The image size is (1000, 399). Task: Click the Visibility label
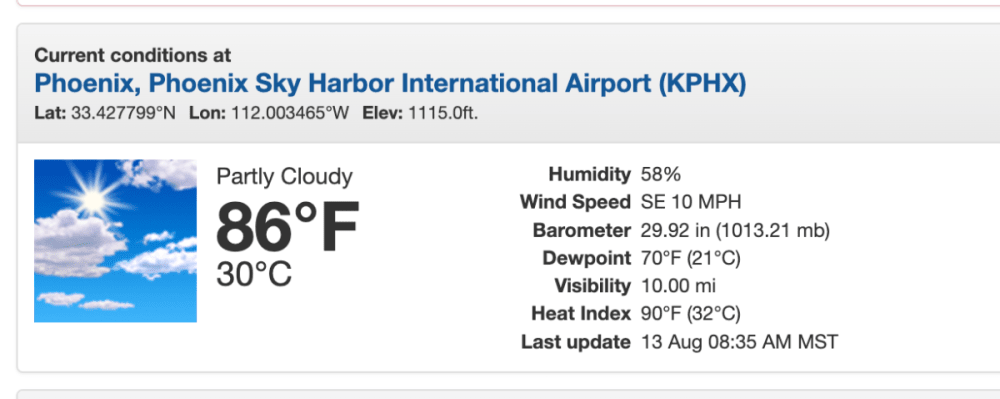tap(592, 286)
